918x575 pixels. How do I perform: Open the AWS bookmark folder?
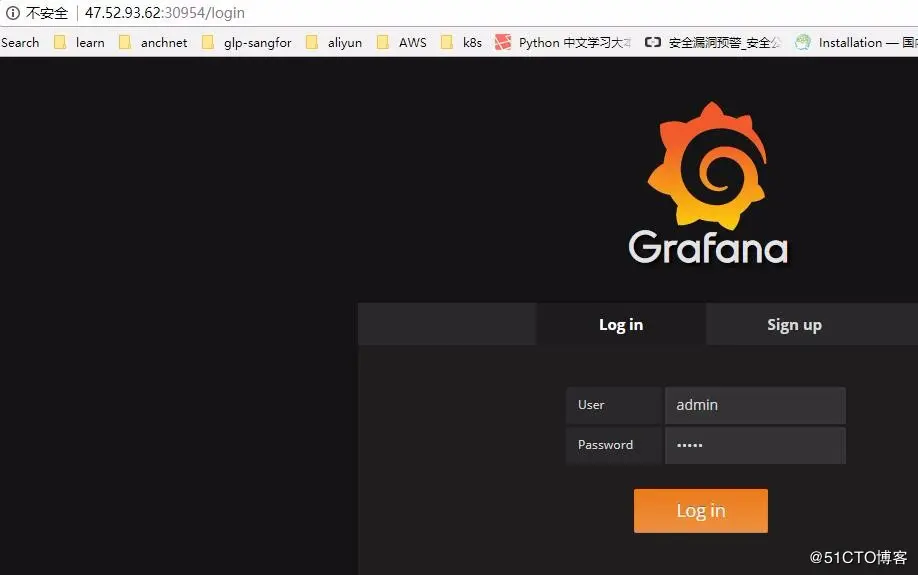(x=402, y=42)
